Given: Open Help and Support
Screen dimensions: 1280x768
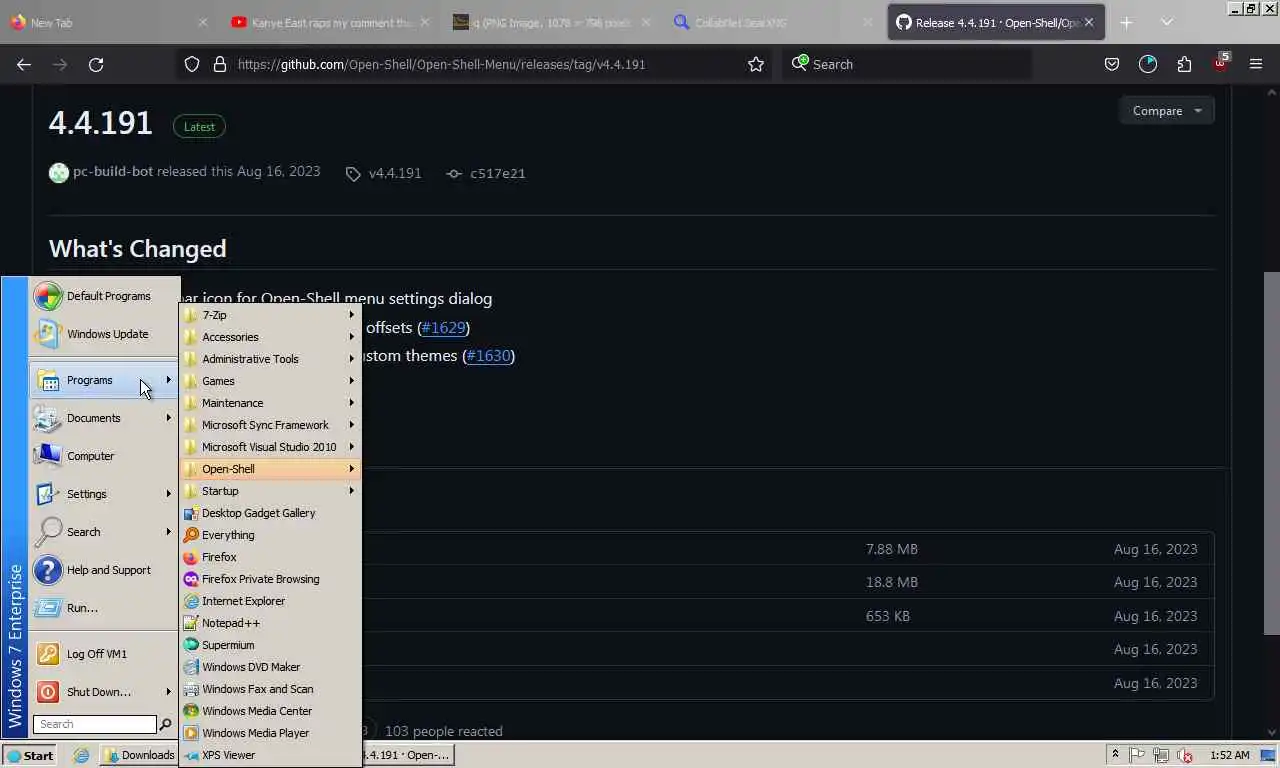Looking at the screenshot, I should pyautogui.click(x=104, y=570).
